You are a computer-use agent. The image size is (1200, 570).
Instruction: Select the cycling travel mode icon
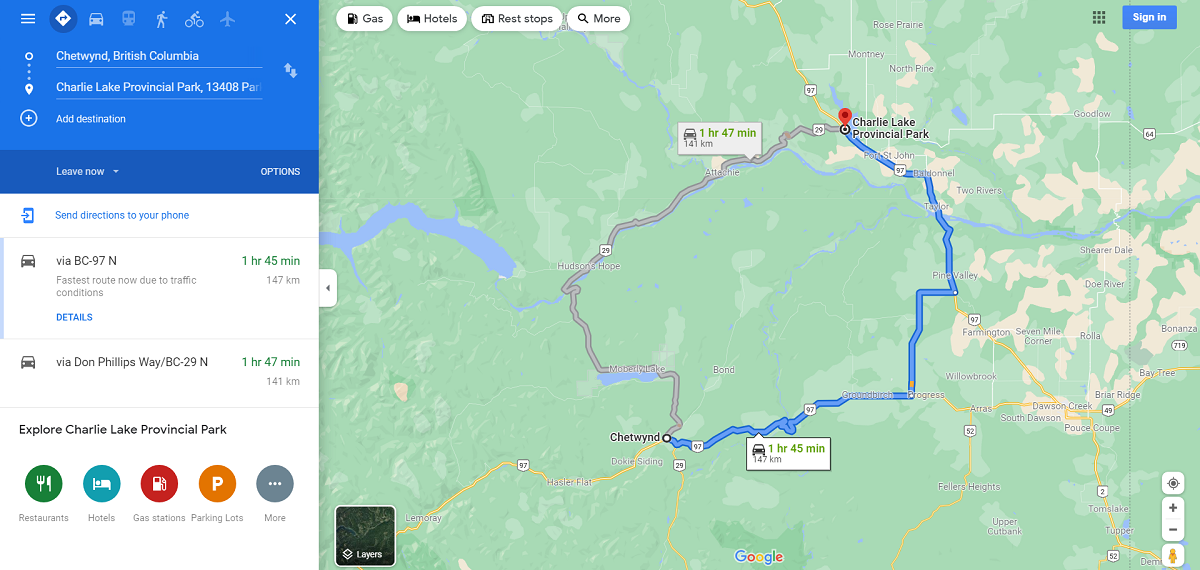tap(194, 19)
